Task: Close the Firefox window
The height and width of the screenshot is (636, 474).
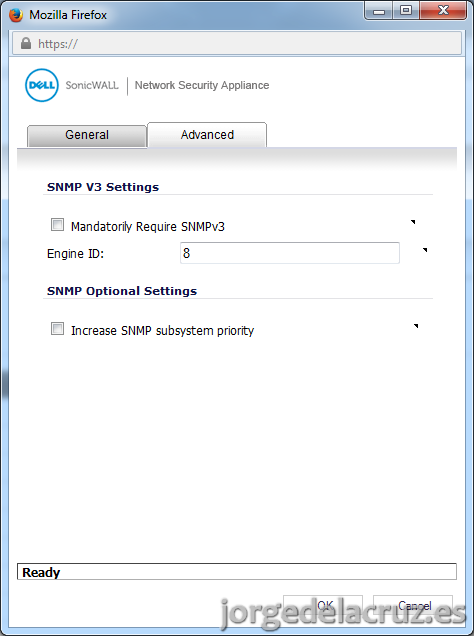Action: click(443, 11)
